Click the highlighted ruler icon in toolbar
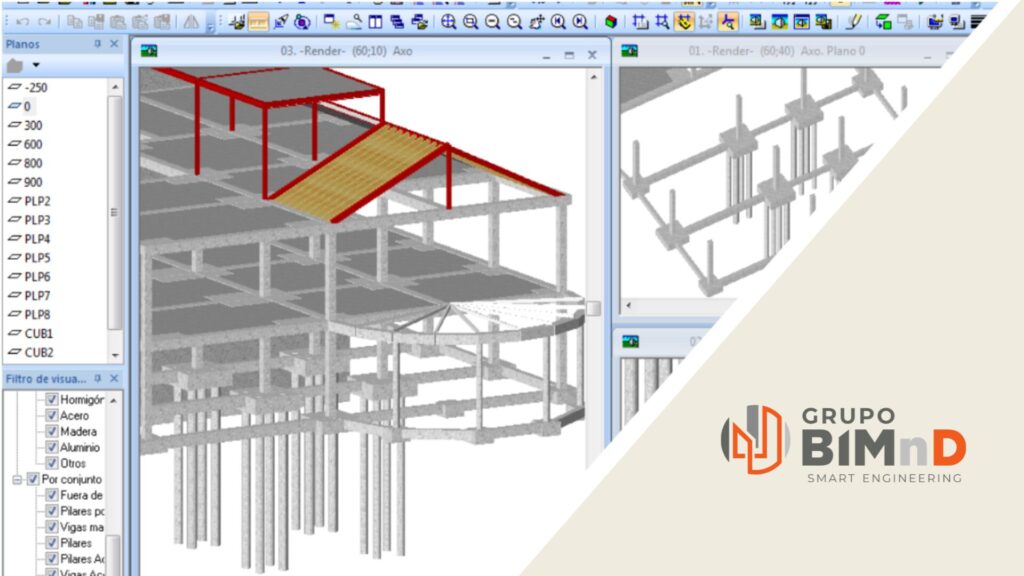The height and width of the screenshot is (576, 1024). (x=258, y=22)
